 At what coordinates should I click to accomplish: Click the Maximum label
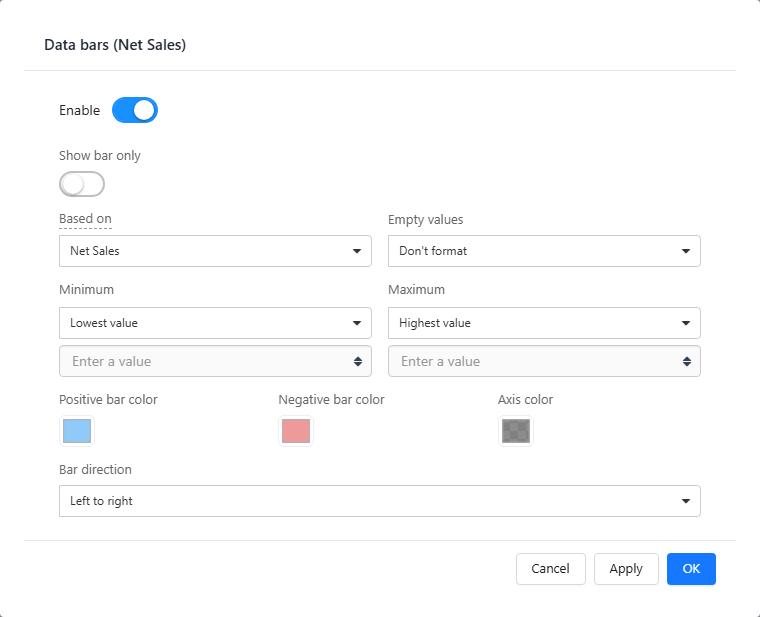416,289
